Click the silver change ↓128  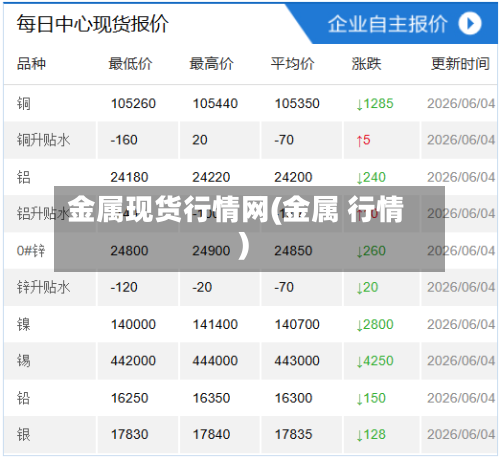click(371, 434)
